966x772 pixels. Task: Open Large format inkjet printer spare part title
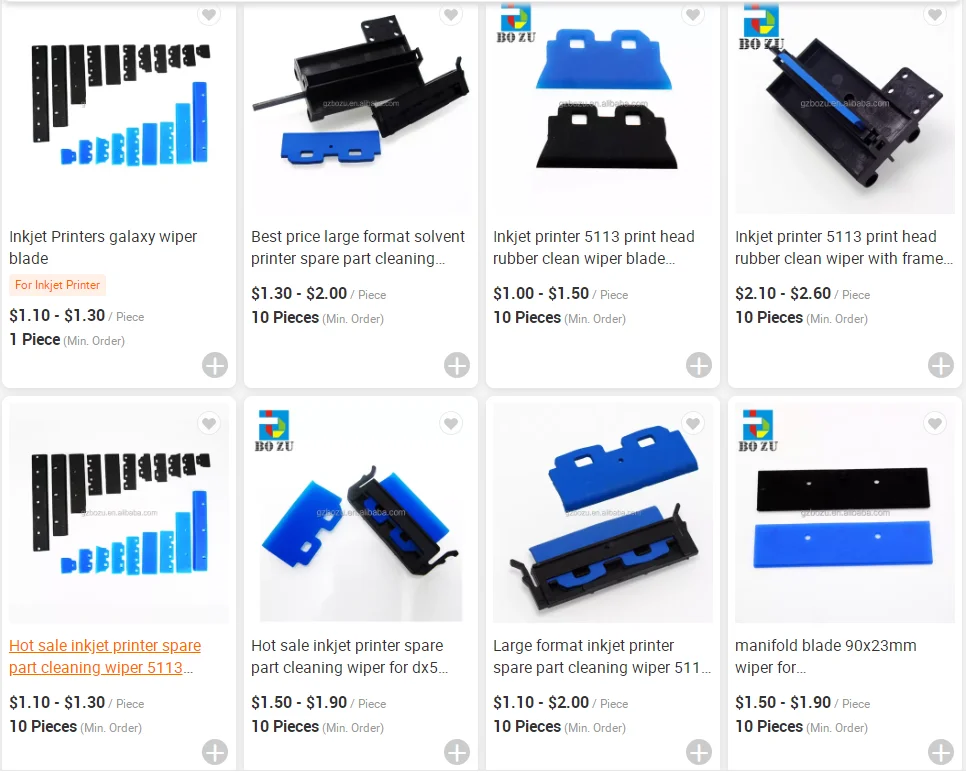click(x=602, y=656)
